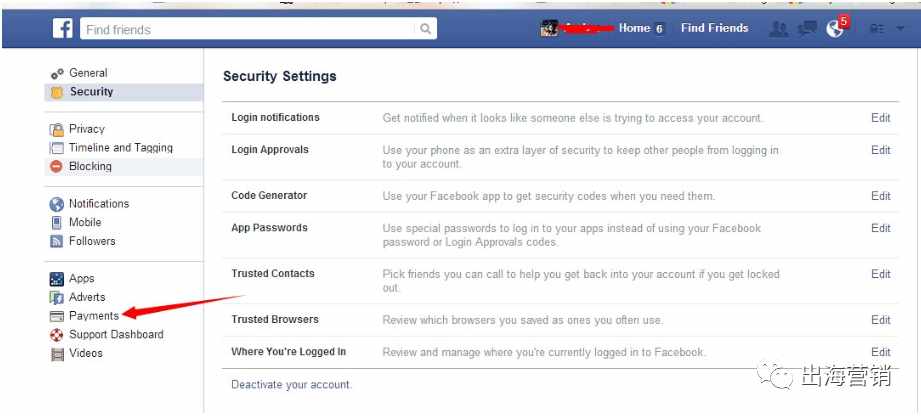Expand Where You're Logged In row
This screenshot has width=921, height=416.
coord(560,352)
